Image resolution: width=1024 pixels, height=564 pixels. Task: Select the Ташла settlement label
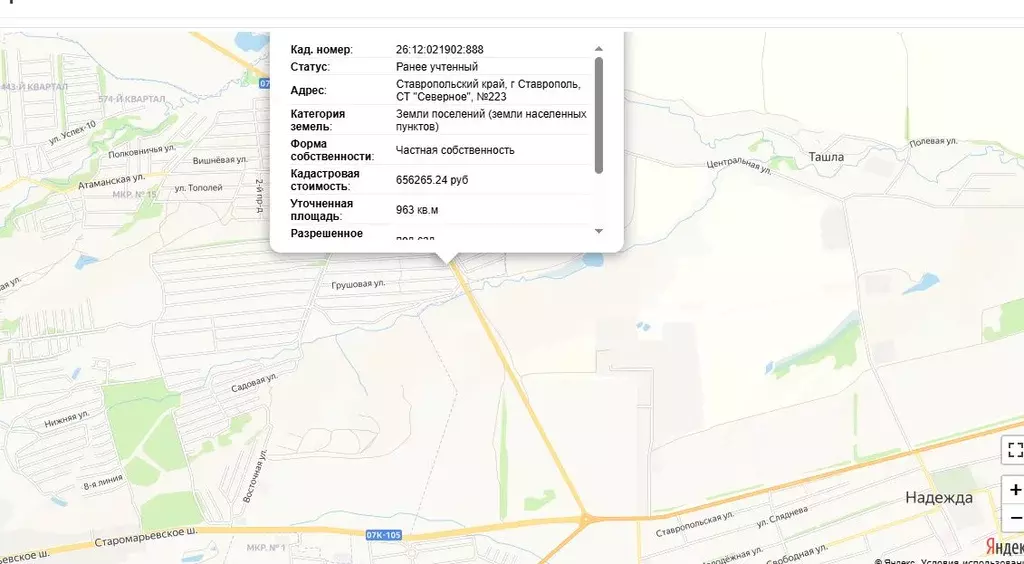[x=826, y=157]
